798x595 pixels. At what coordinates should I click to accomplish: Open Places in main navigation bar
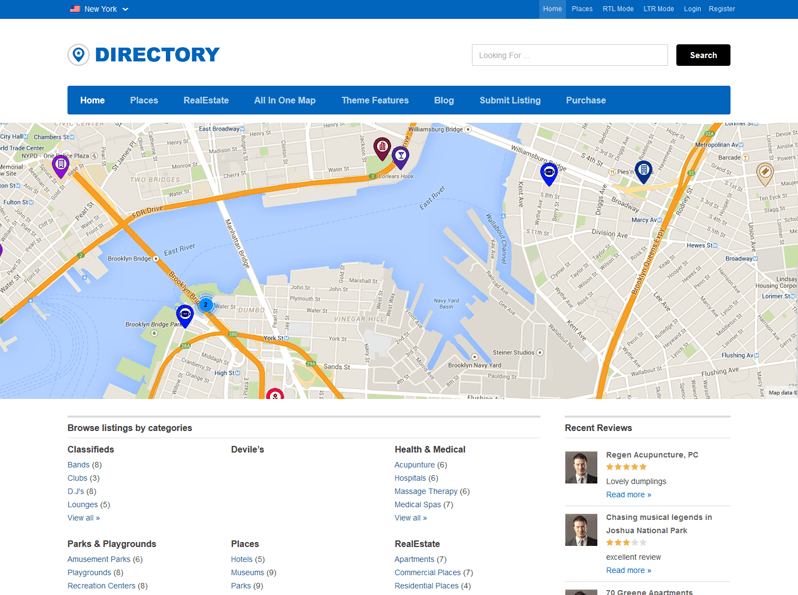coord(144,100)
